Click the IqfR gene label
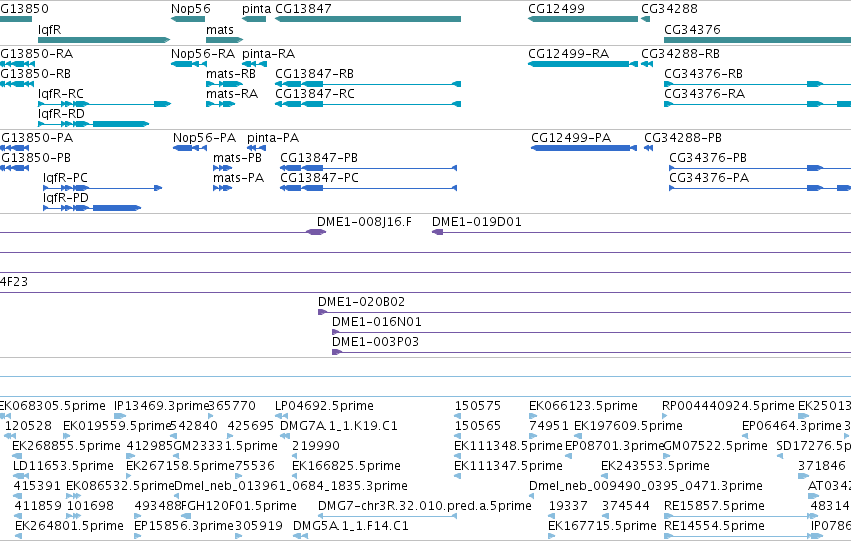The image size is (851, 541). [x=49, y=29]
